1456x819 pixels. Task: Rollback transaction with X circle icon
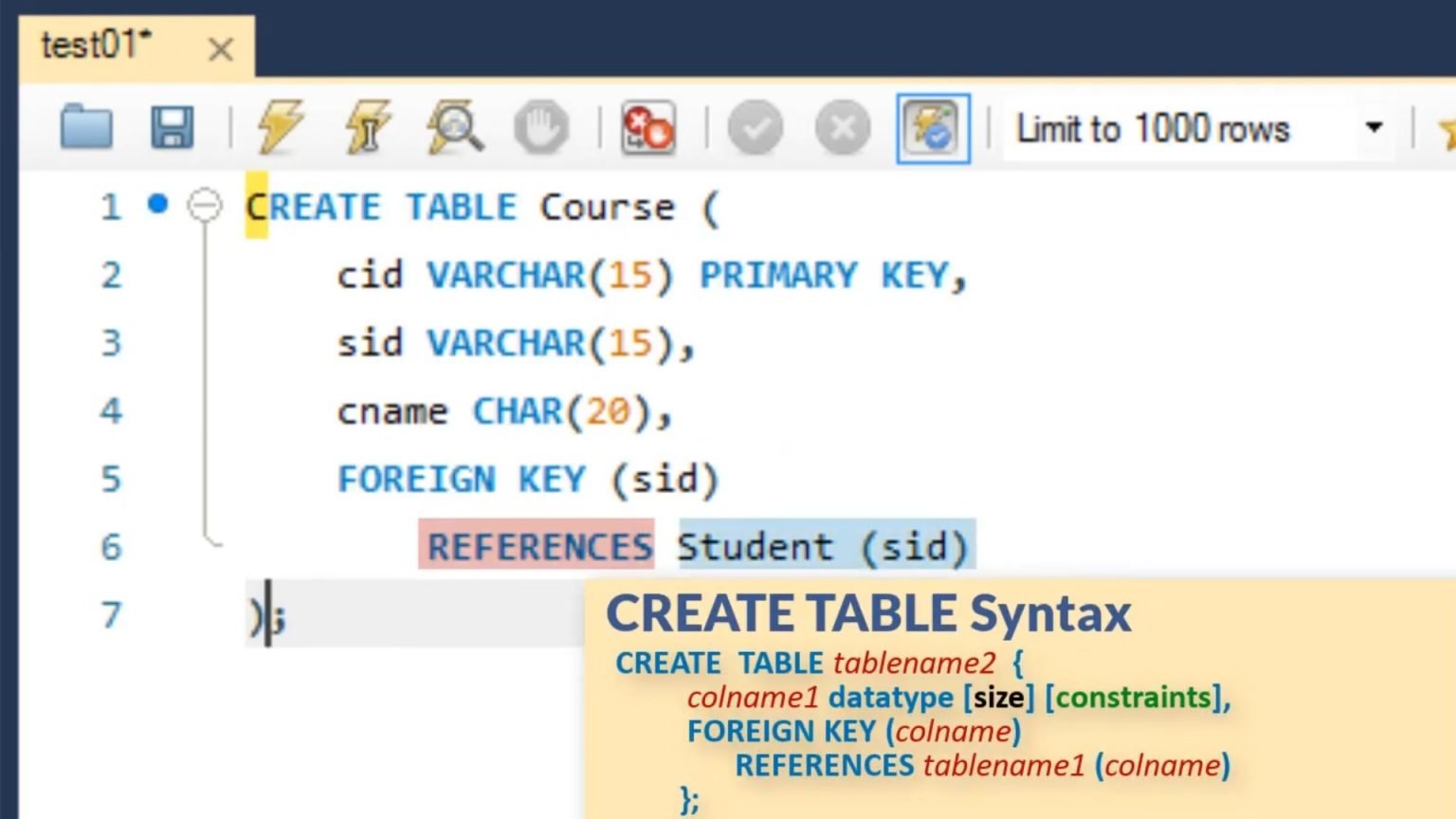pyautogui.click(x=842, y=127)
